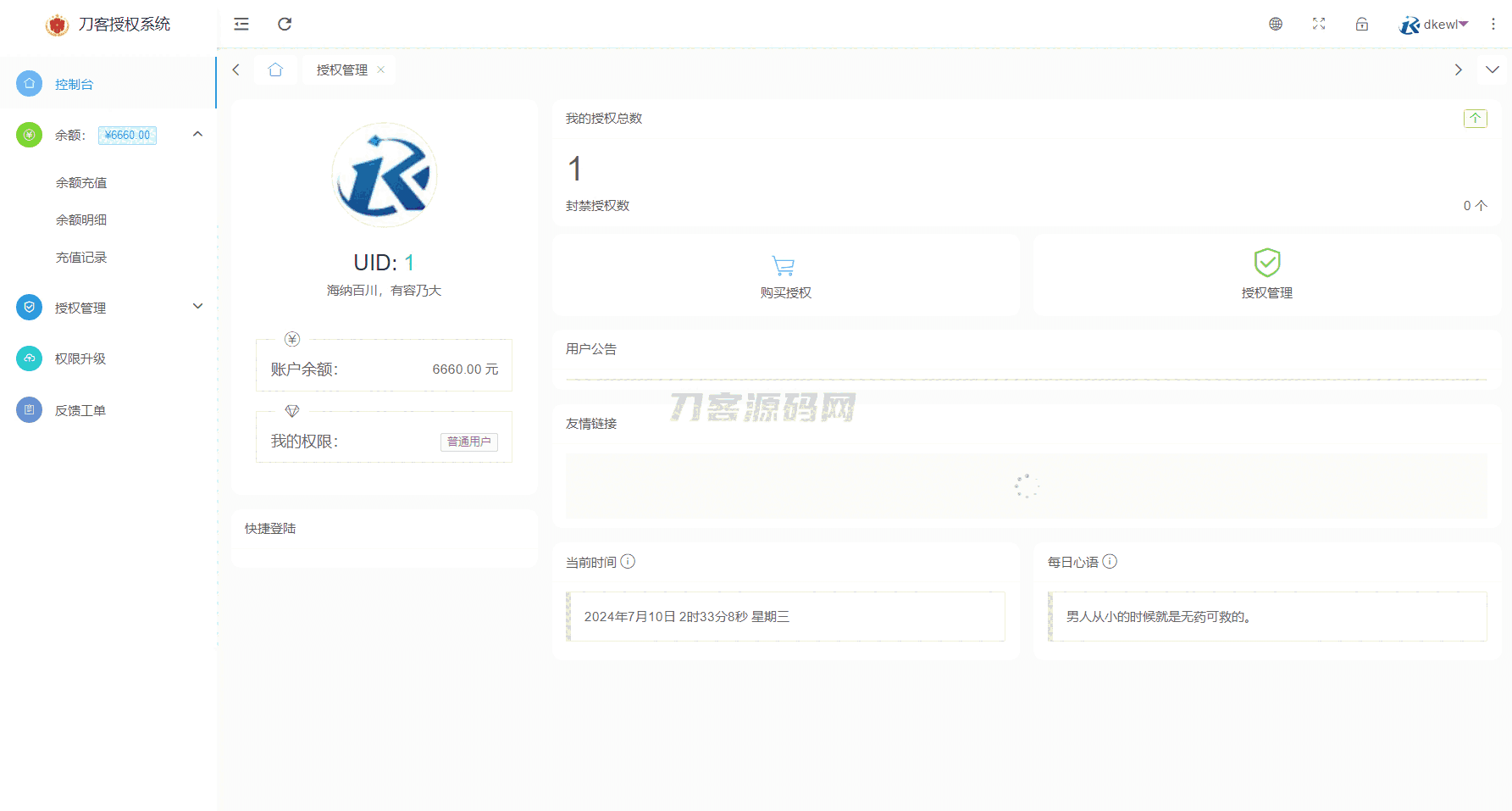Go to 权限升级 in the sidebar
The image size is (1512, 811).
(80, 359)
